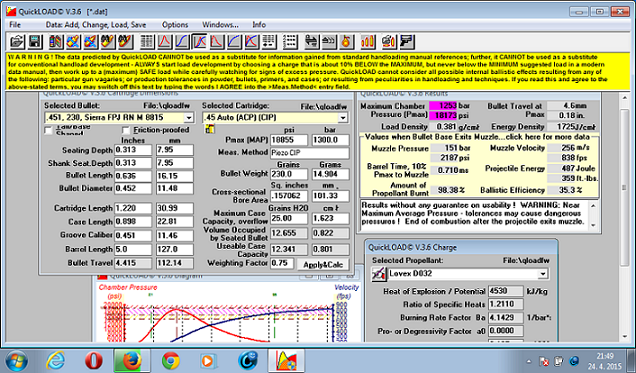Expand the Selected Propellant dropdown

pyautogui.click(x=542, y=274)
